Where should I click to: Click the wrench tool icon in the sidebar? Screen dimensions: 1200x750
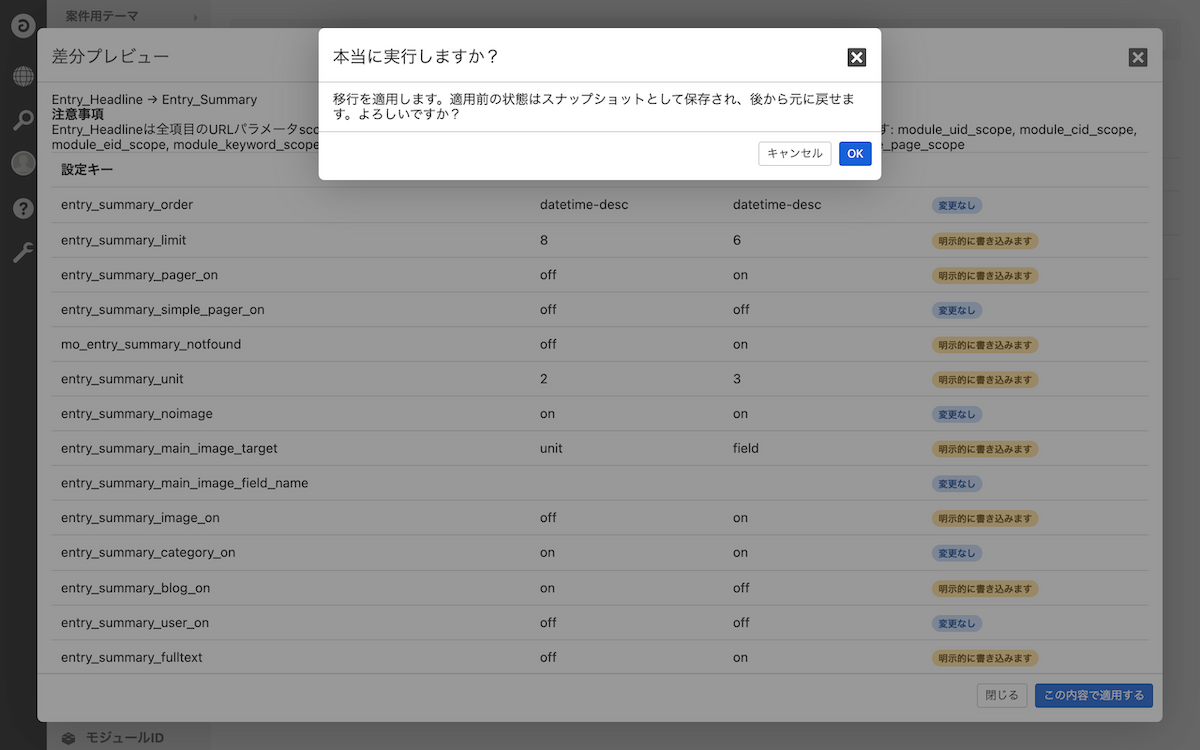point(23,253)
